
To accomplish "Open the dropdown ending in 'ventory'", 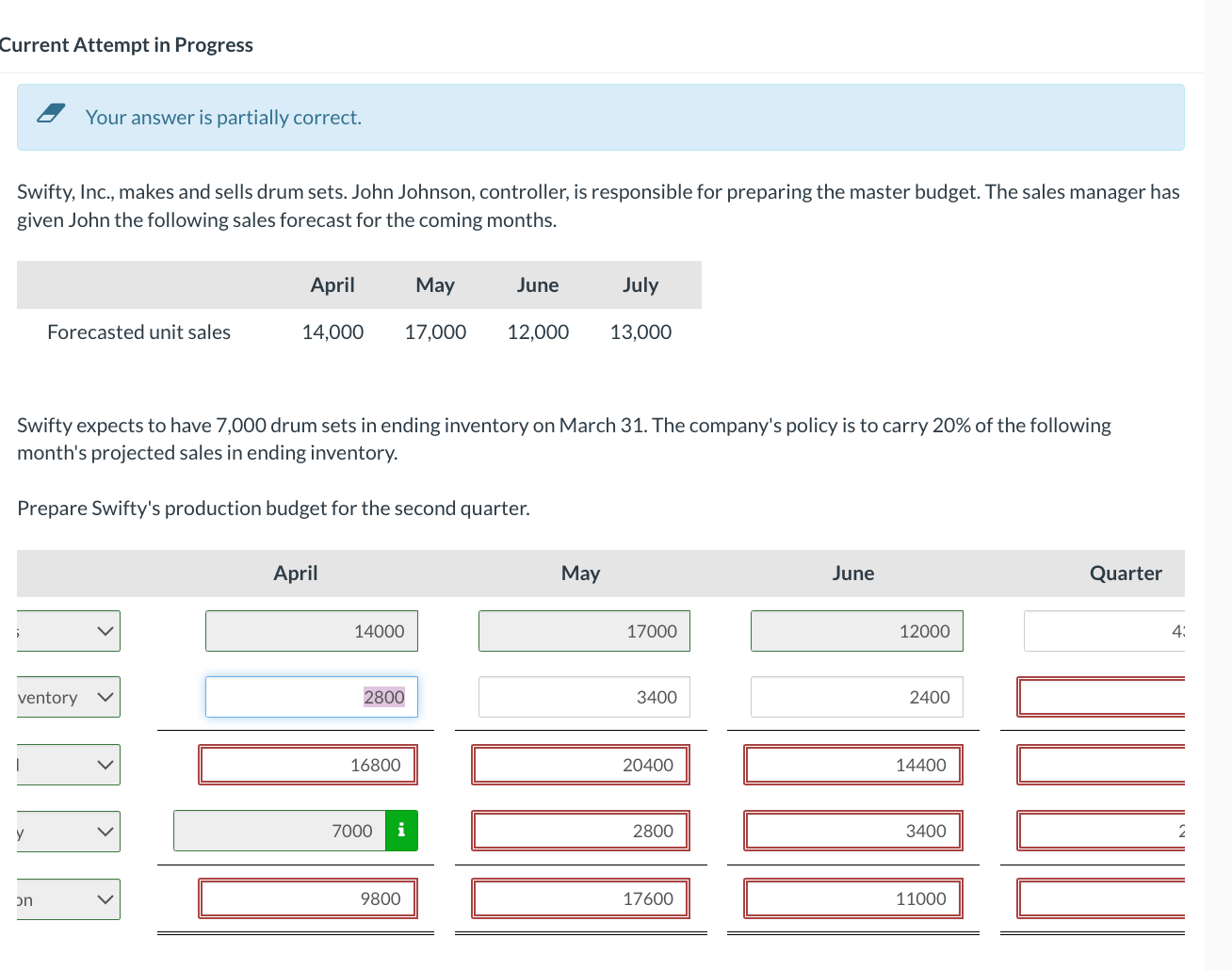I will click(68, 697).
